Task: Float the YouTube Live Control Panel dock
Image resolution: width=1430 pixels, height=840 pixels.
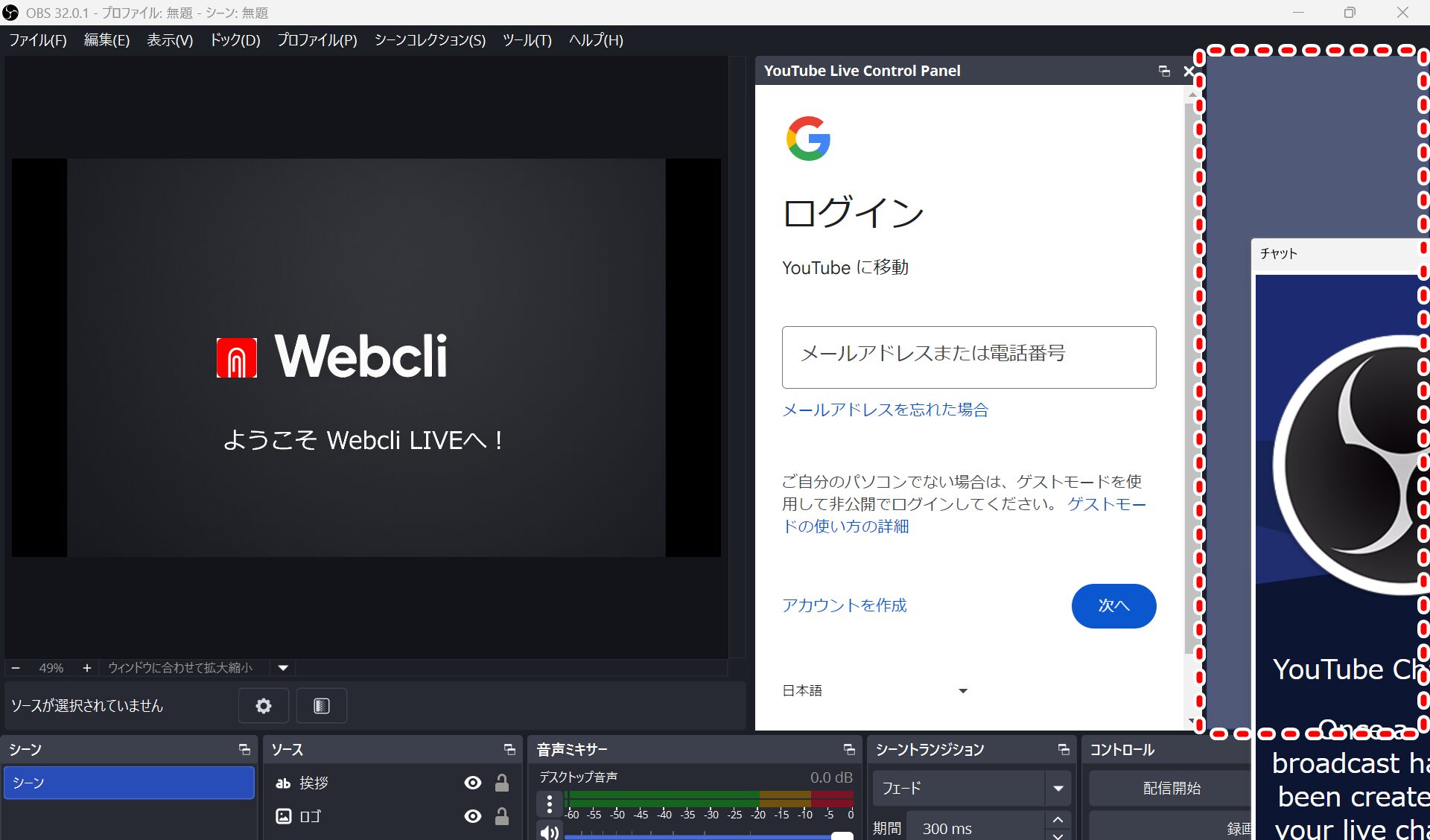Action: coord(1164,71)
